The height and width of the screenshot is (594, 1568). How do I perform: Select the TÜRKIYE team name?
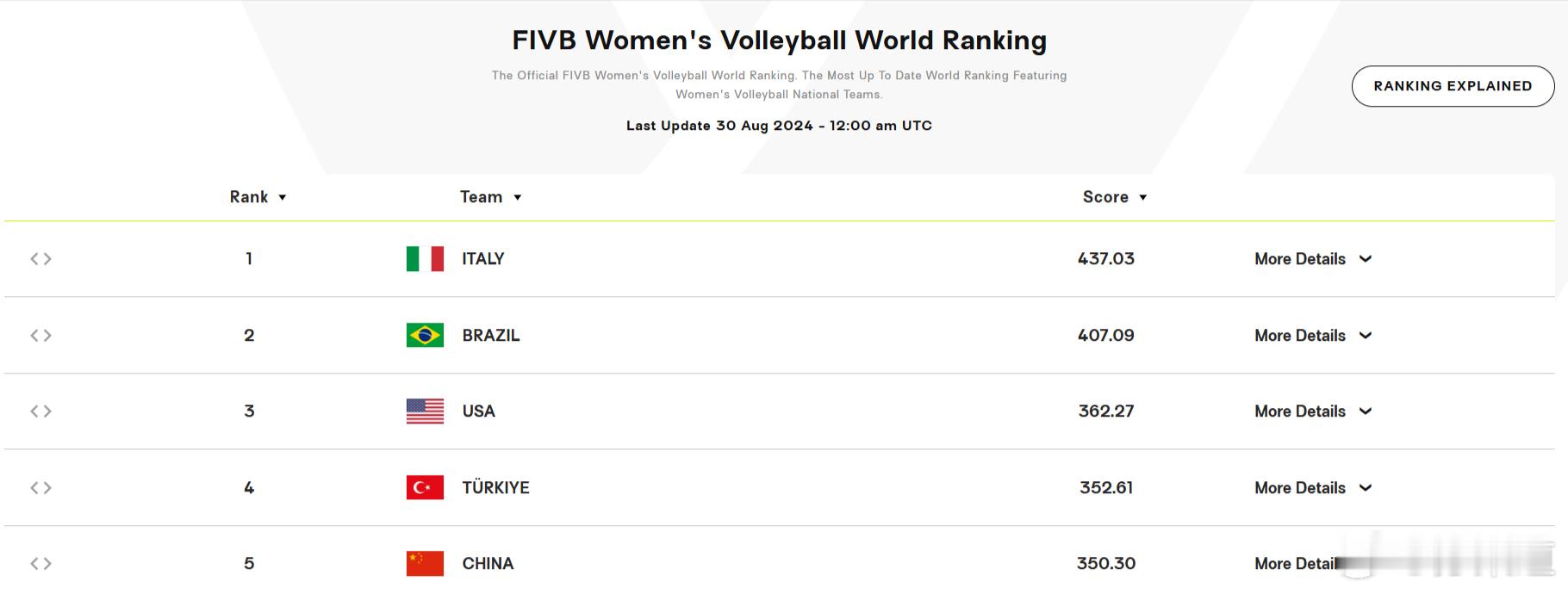click(496, 487)
